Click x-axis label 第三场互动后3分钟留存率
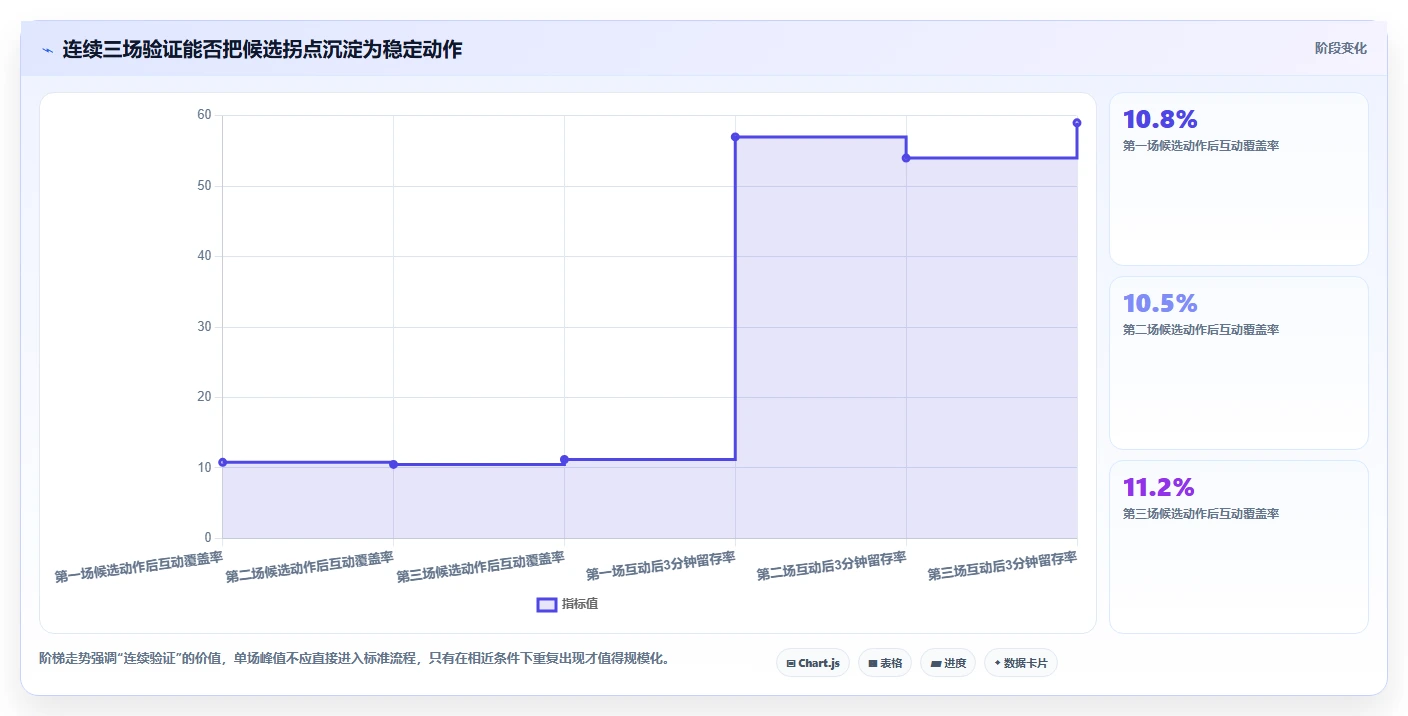This screenshot has height=716, width=1408. 1003,566
